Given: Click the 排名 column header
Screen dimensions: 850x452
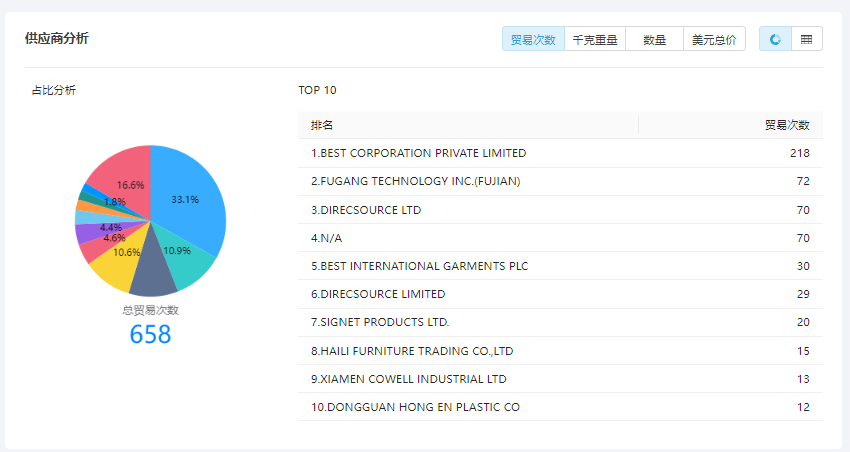Looking at the screenshot, I should (322, 125).
